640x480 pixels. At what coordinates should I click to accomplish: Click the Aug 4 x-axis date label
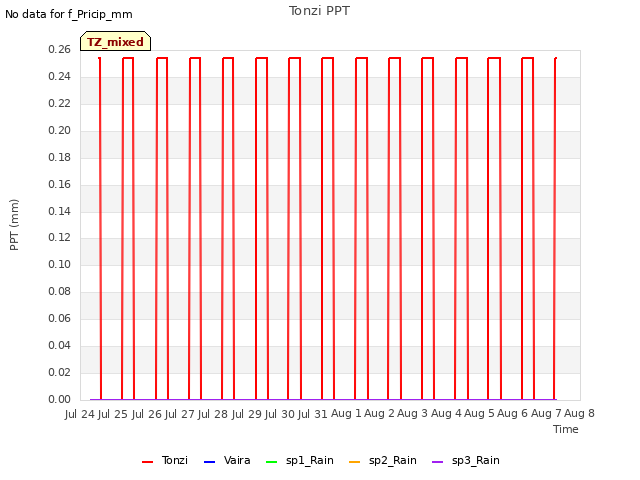(x=446, y=413)
